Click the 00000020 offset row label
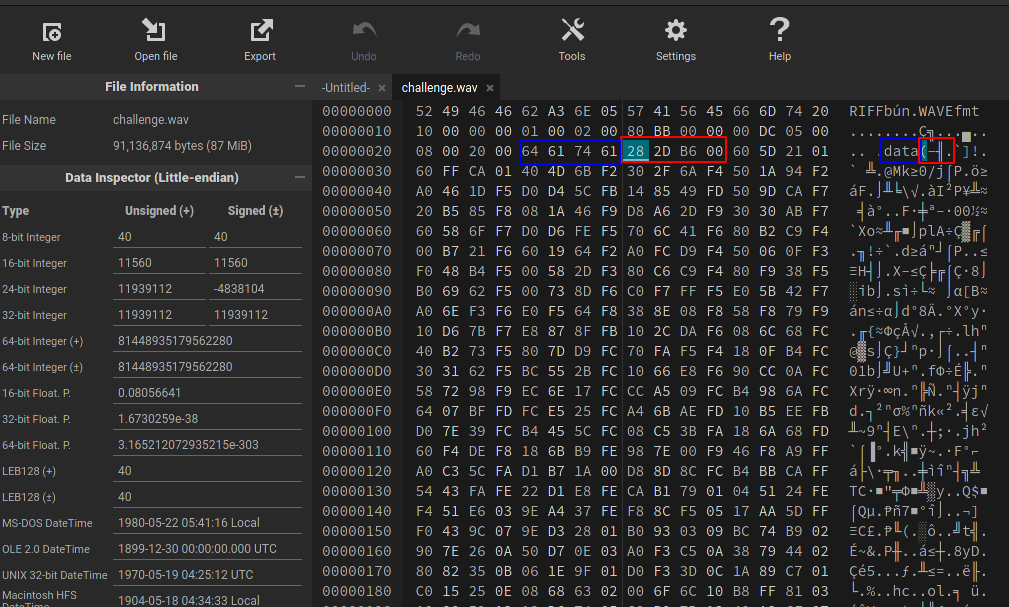Viewport: 1009px width, 607px height. [x=357, y=151]
